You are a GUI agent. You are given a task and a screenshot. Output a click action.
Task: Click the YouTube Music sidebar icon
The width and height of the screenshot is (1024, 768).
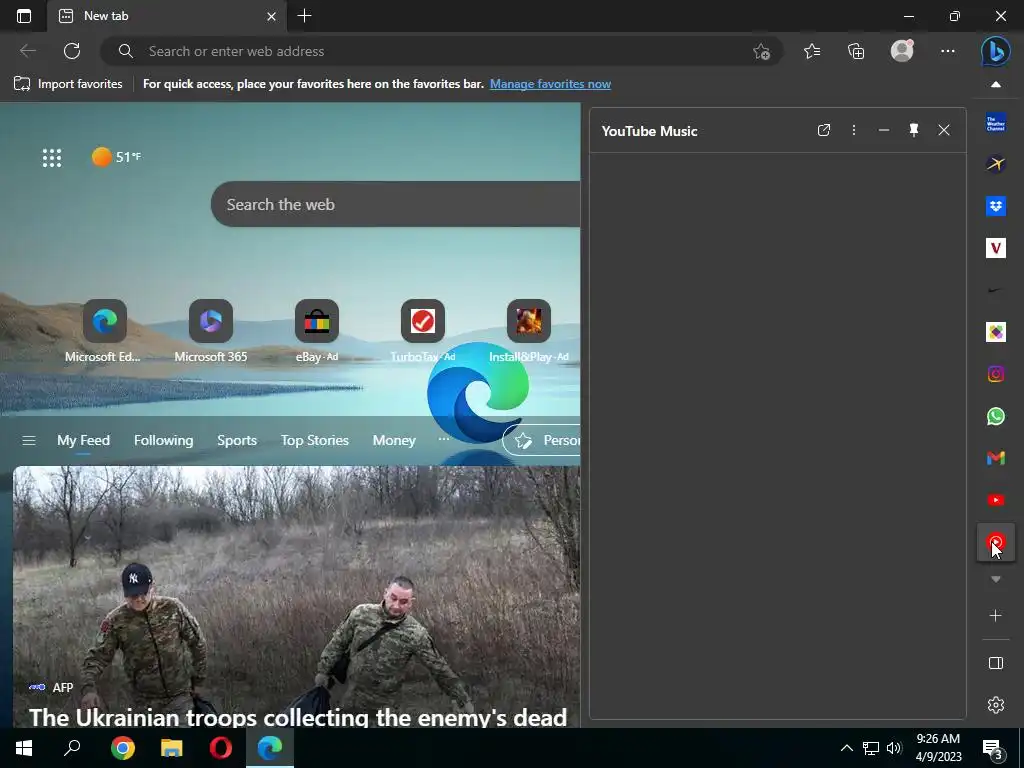click(x=995, y=542)
